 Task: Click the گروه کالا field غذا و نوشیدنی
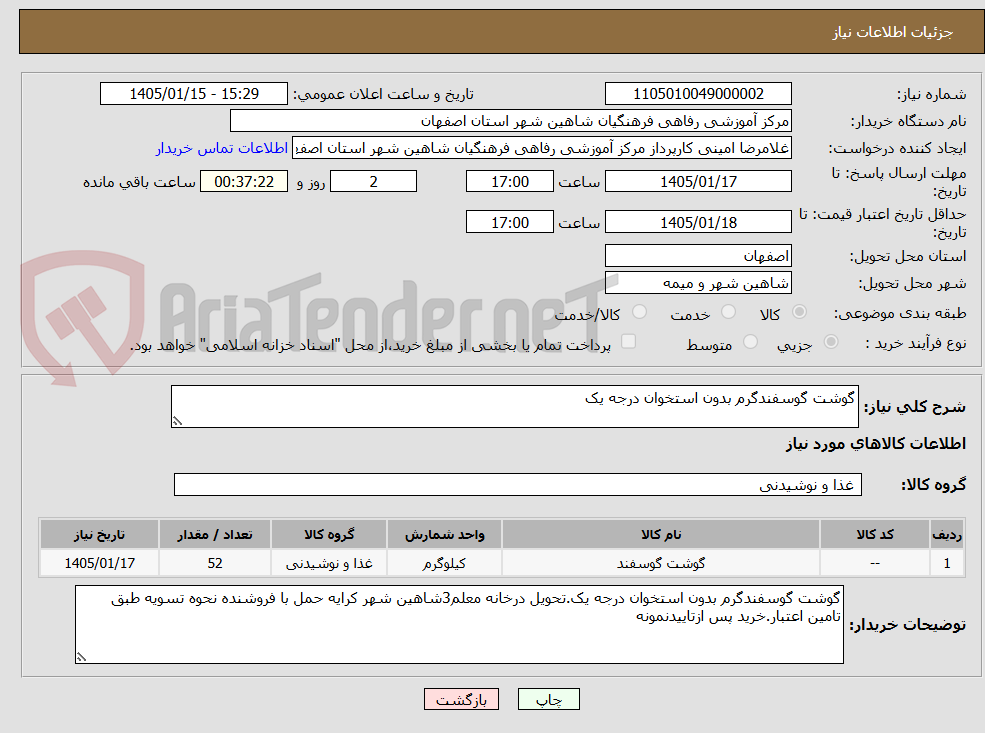518,484
